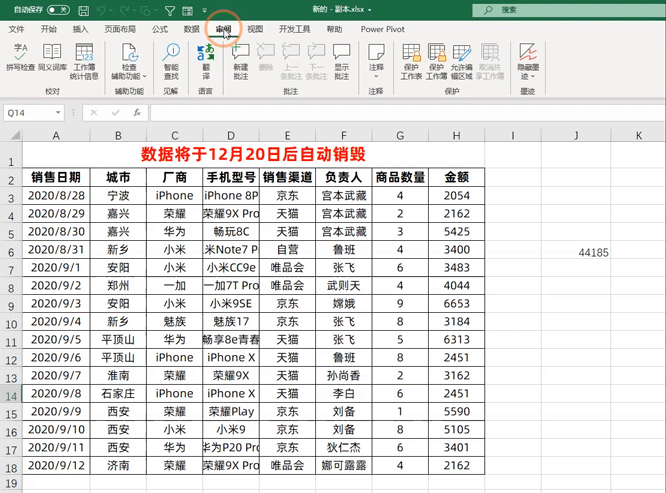Click 显示批注 show comments
Image resolution: width=666 pixels, height=493 pixels.
click(x=341, y=61)
